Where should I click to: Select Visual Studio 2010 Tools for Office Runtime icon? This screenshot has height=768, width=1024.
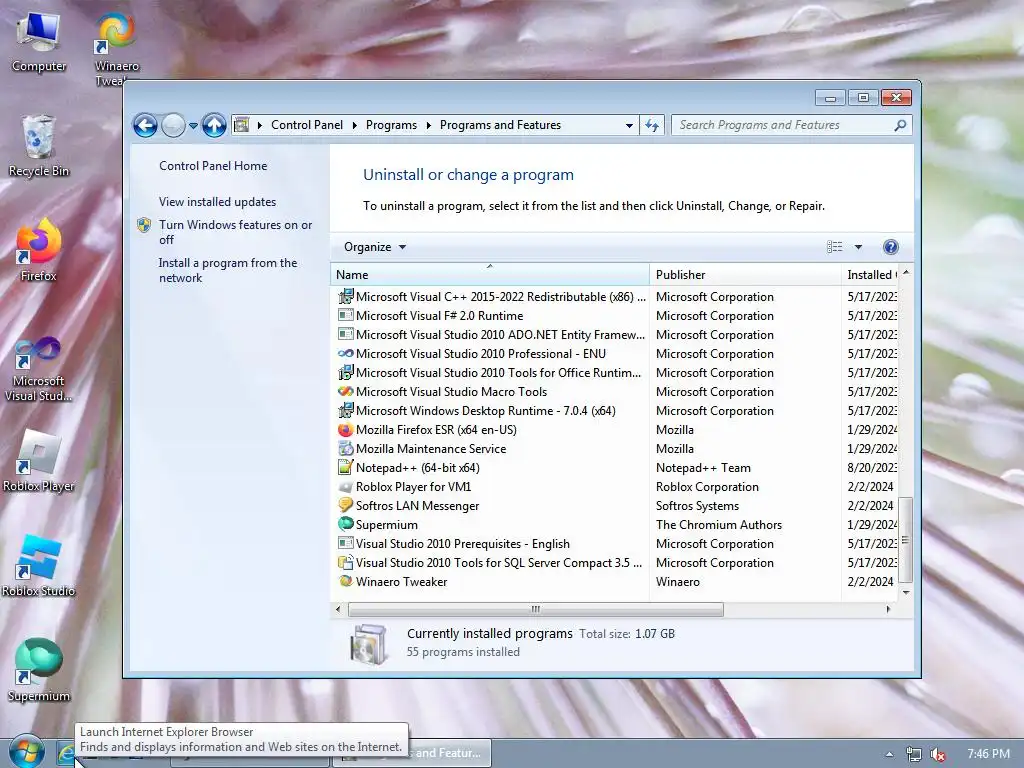345,372
